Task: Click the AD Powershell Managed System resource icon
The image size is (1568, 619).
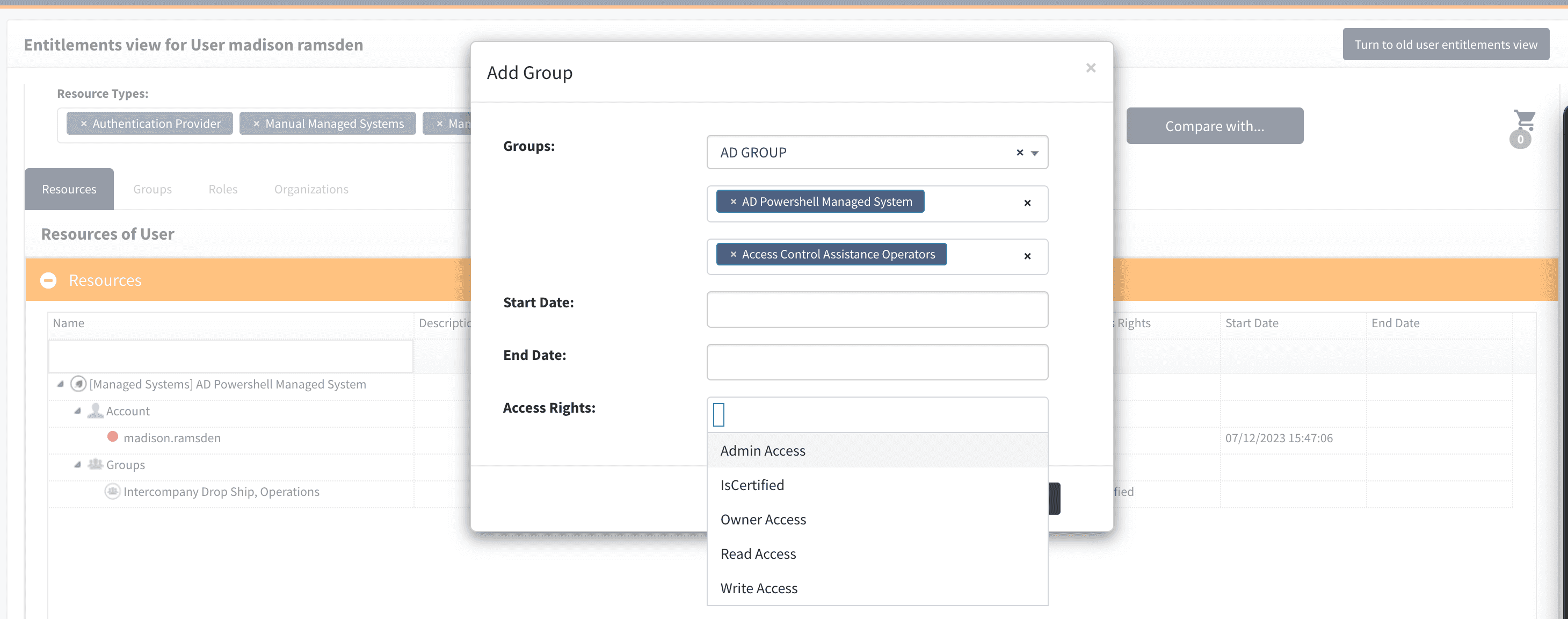Action: click(x=78, y=384)
